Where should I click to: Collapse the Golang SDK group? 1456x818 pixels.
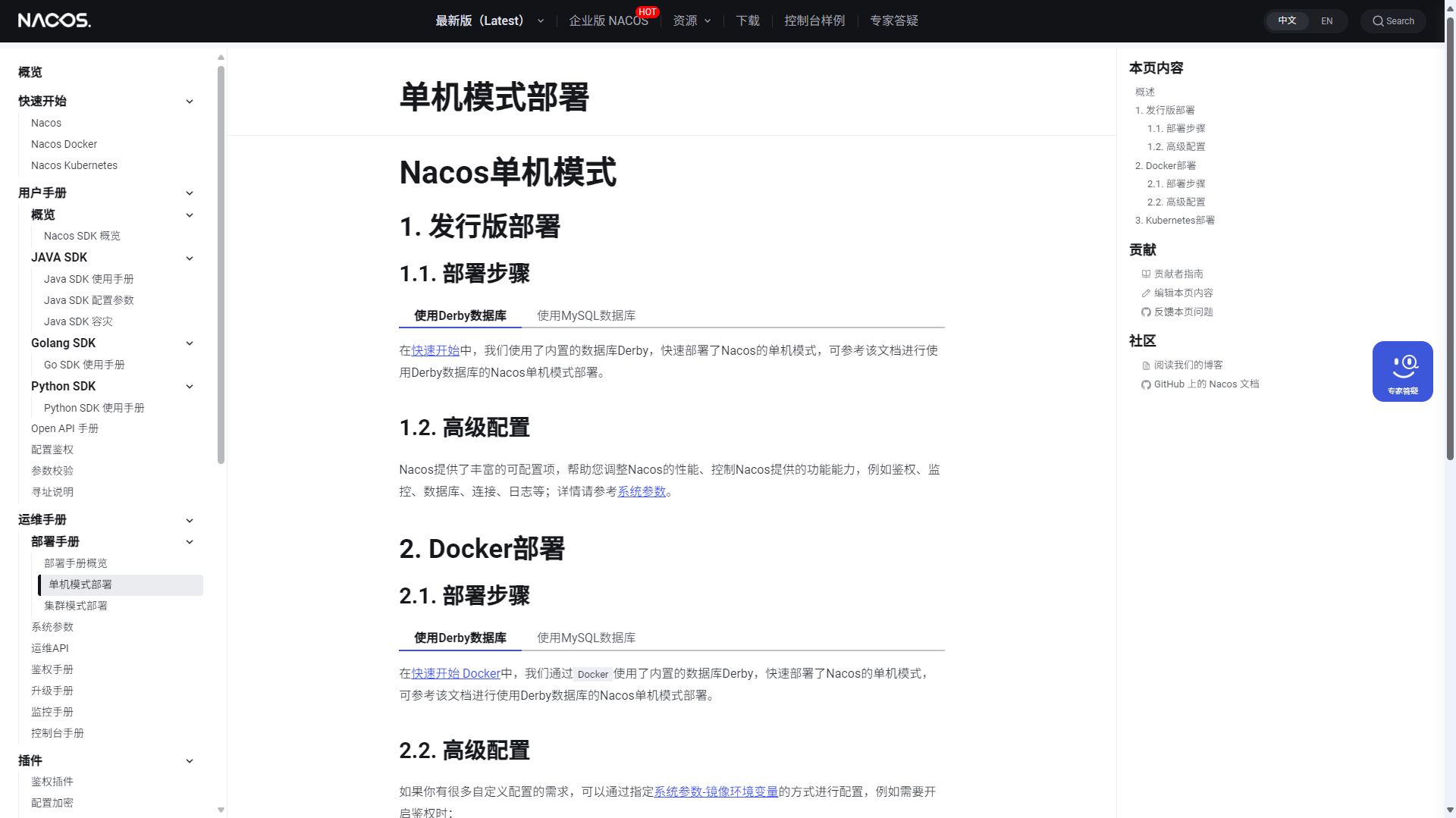point(190,343)
